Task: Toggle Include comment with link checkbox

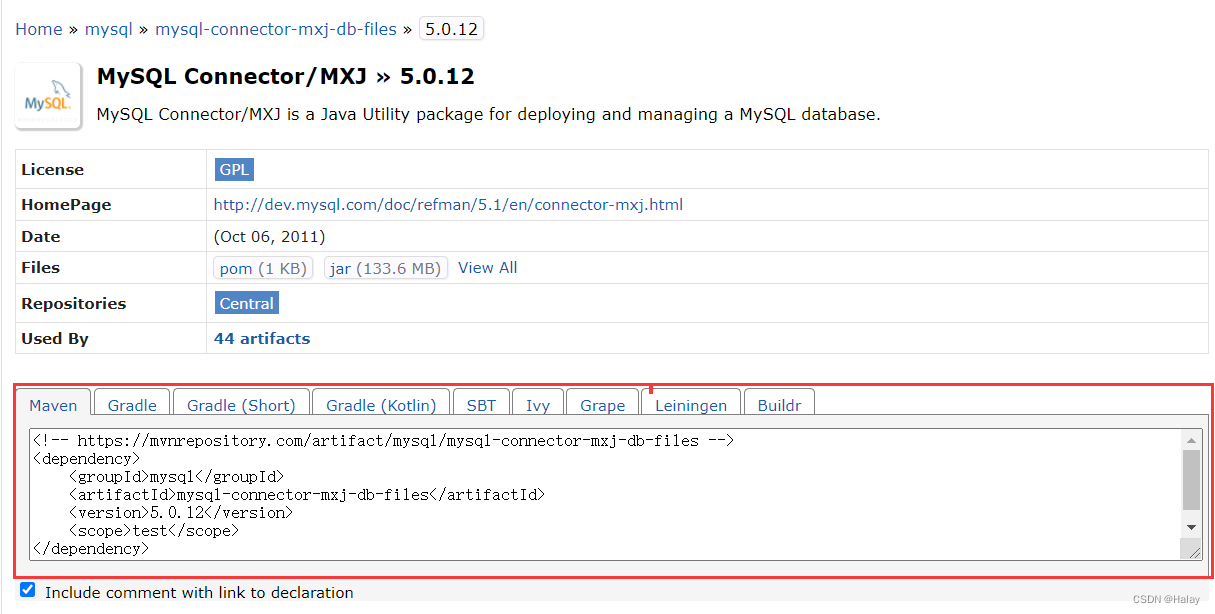Action: pos(28,590)
